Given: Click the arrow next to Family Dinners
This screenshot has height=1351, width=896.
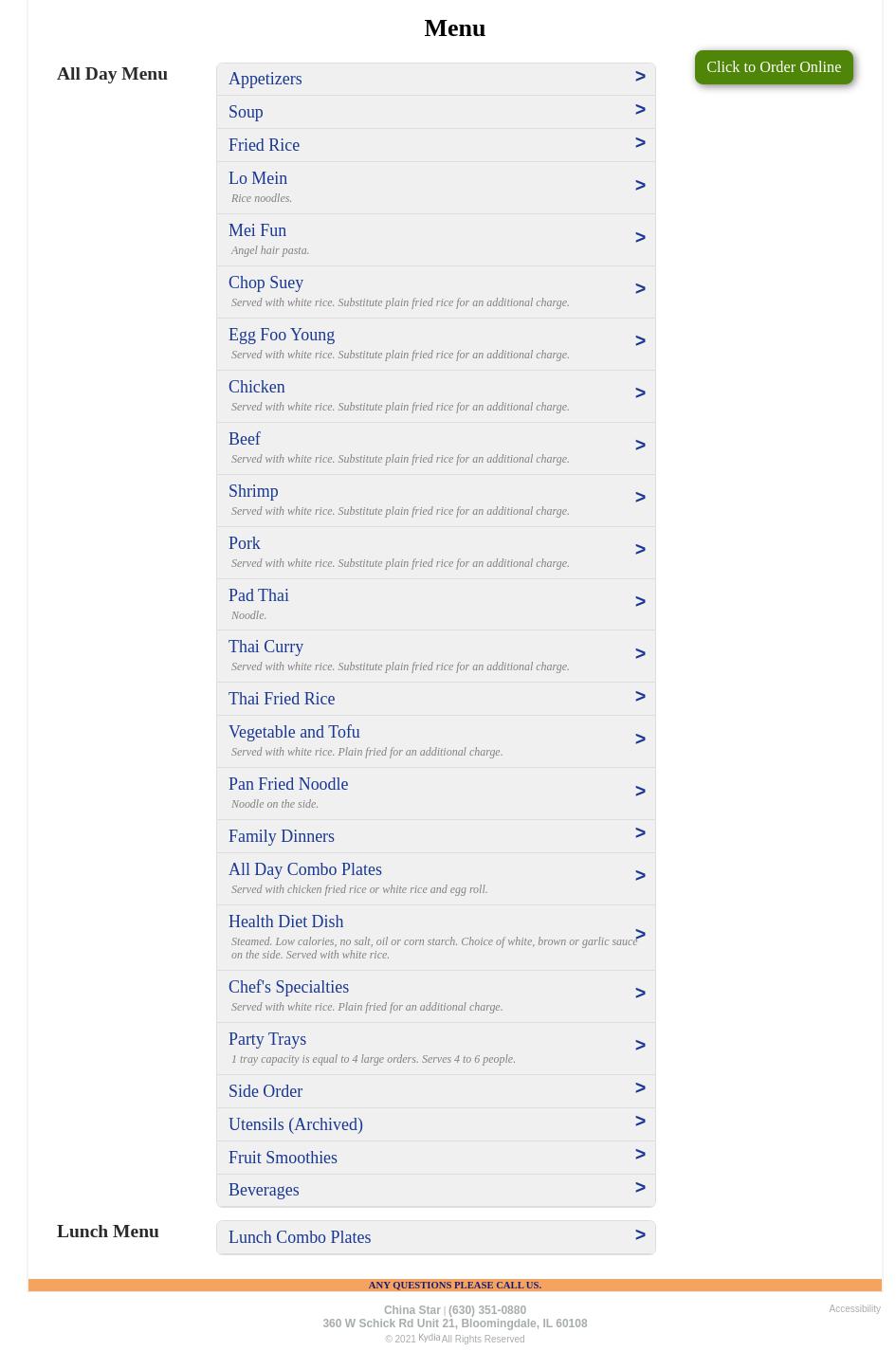Looking at the screenshot, I should tap(639, 833).
